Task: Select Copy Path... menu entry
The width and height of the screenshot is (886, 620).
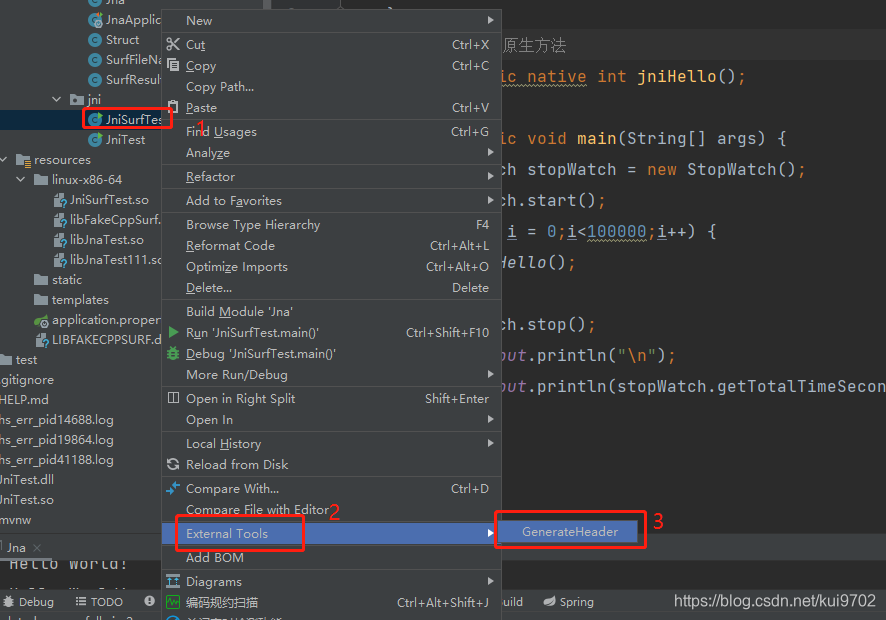Action: coord(331,86)
